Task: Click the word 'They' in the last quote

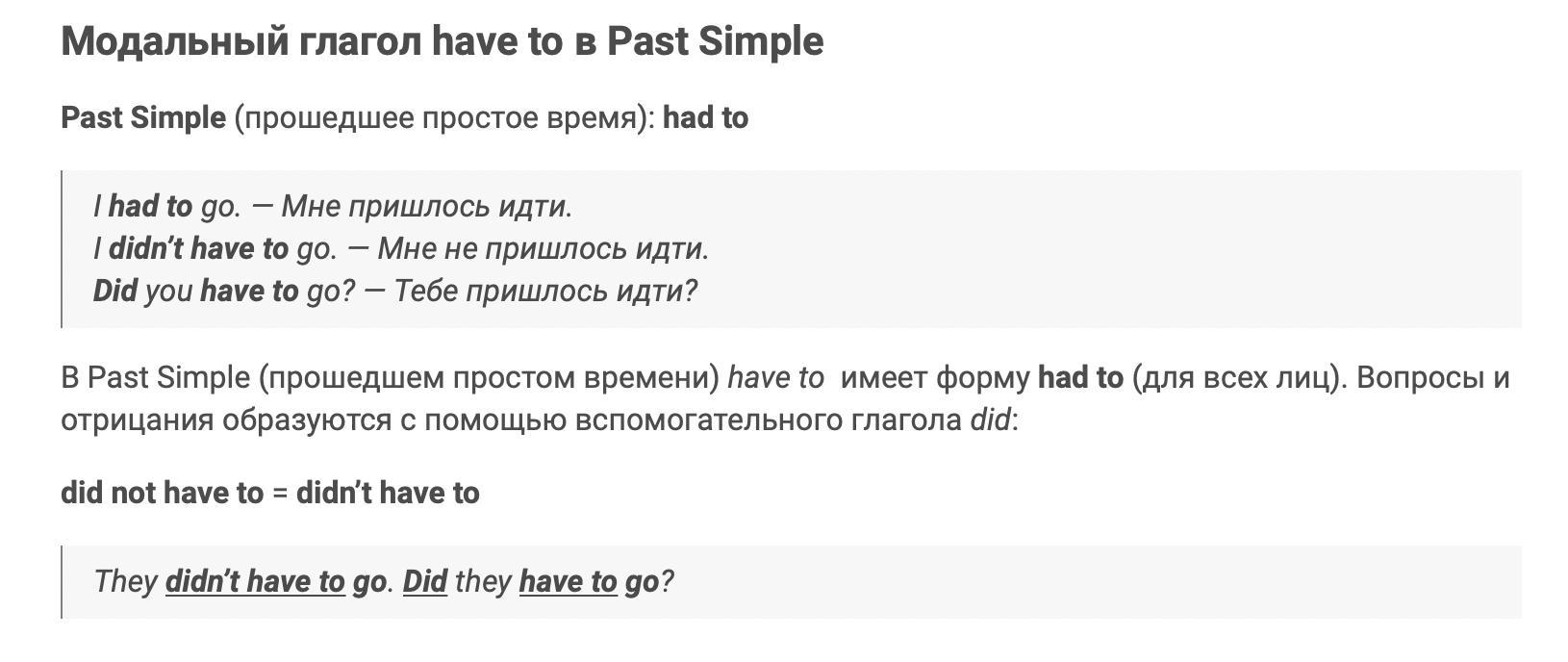Action: (x=125, y=581)
